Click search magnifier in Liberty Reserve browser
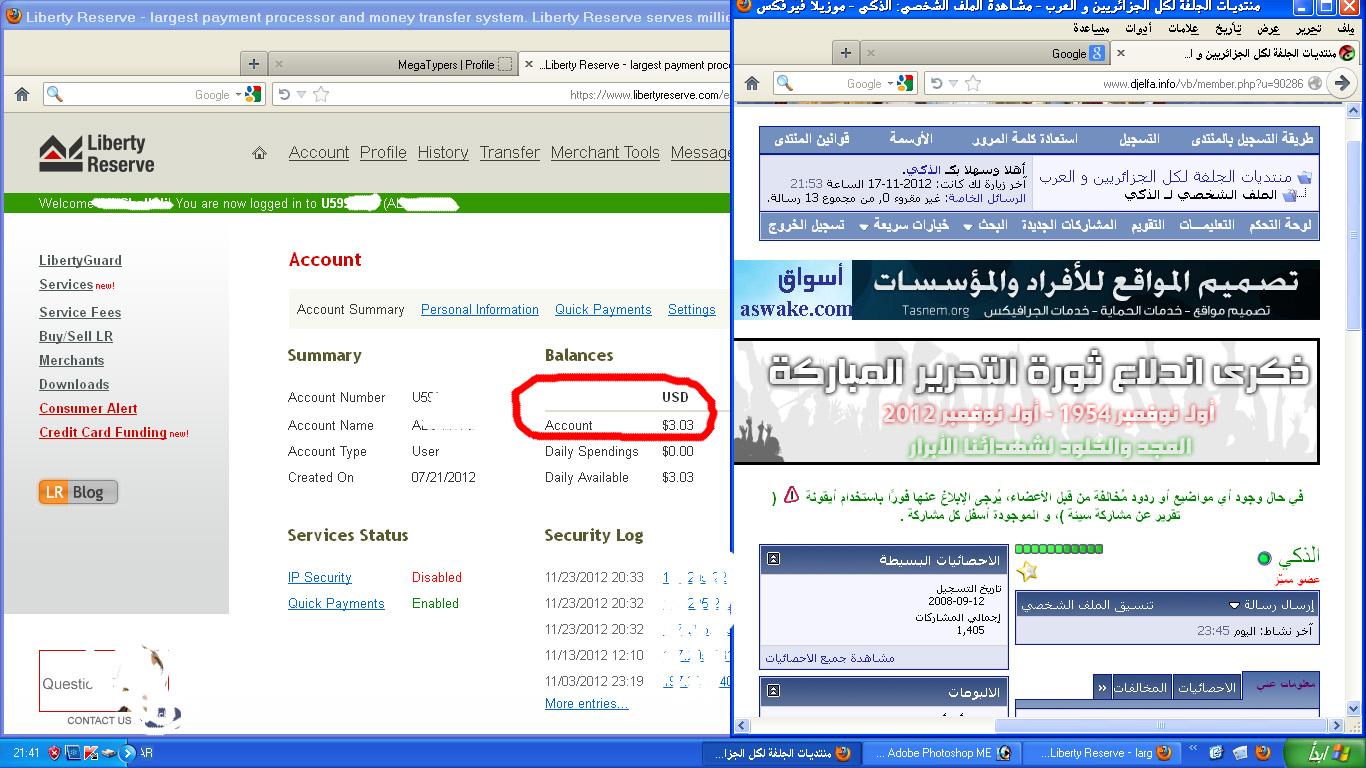The height and width of the screenshot is (768, 1366). (x=55, y=94)
